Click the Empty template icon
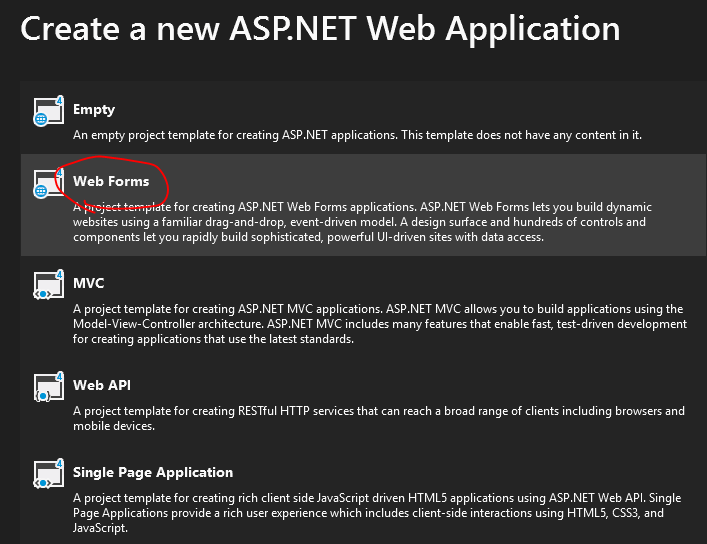 click(48, 111)
